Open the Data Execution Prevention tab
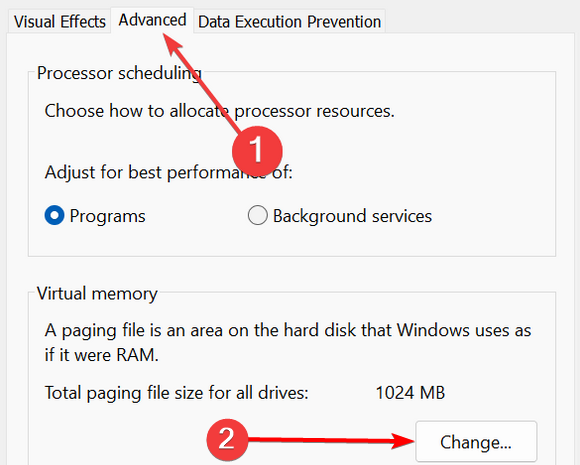580x465 pixels. [x=290, y=21]
